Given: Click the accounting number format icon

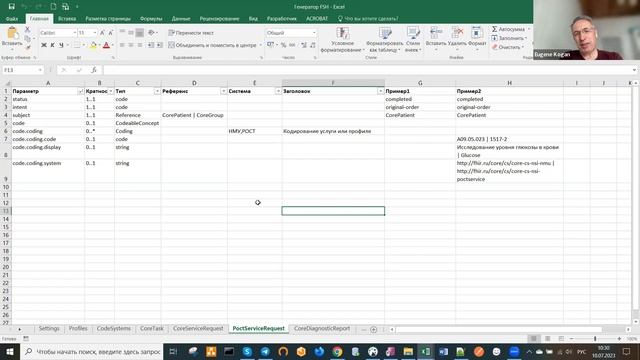Looking at the screenshot, I should [x=271, y=45].
